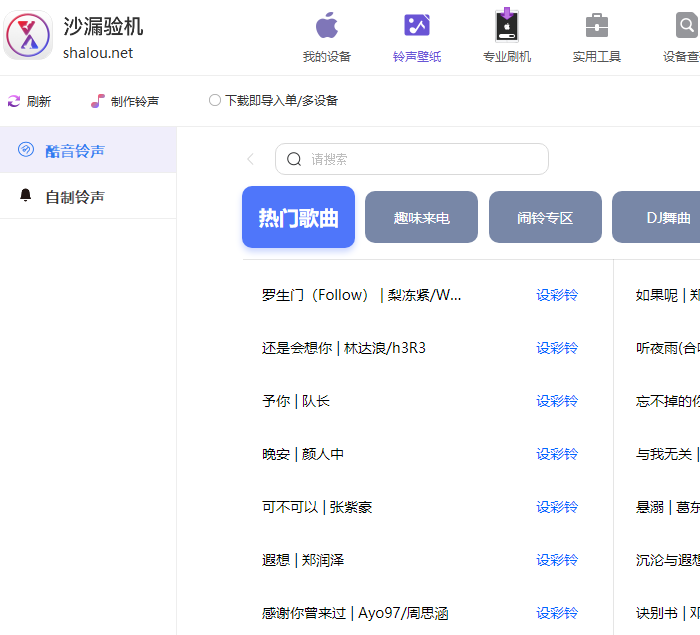
Task: Select song 与我无关 in right column
Action: click(x=667, y=454)
